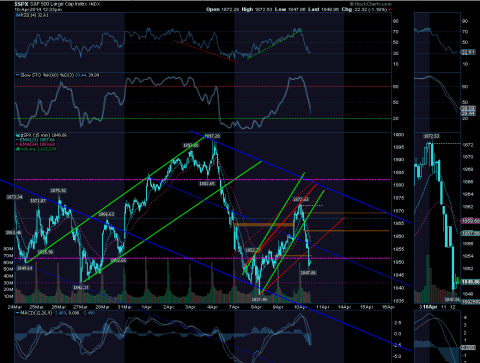Click the 1897.20 peak price label
The height and width of the screenshot is (363, 480).
[212, 136]
